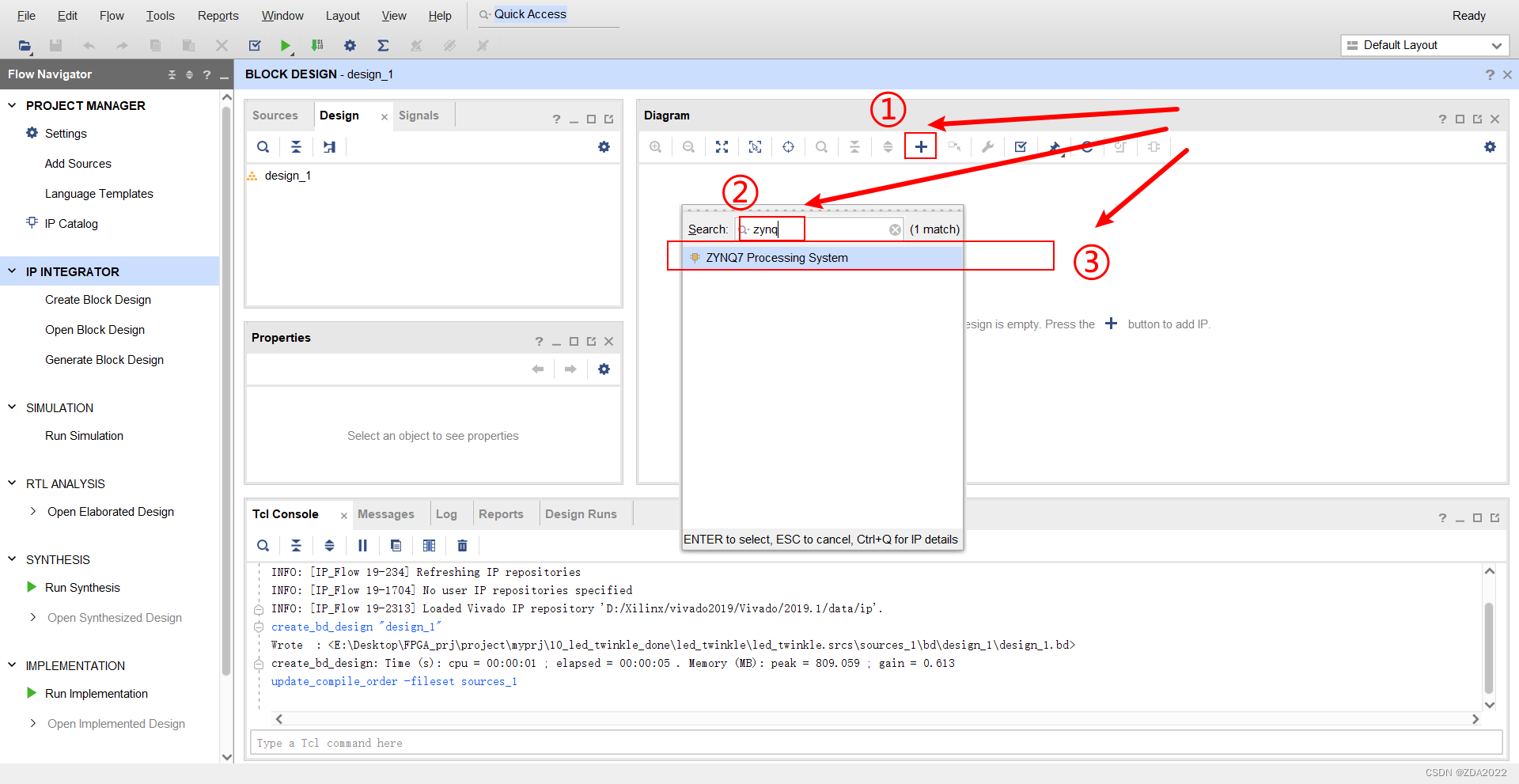Collapse all in Design panel toolbar
The width and height of the screenshot is (1519, 784).
(296, 147)
